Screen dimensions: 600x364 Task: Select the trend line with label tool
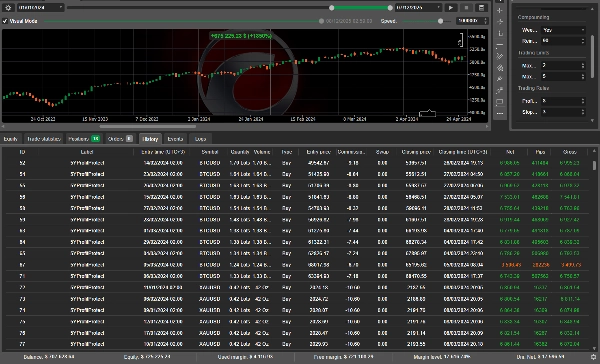pyautogui.click(x=500, y=91)
